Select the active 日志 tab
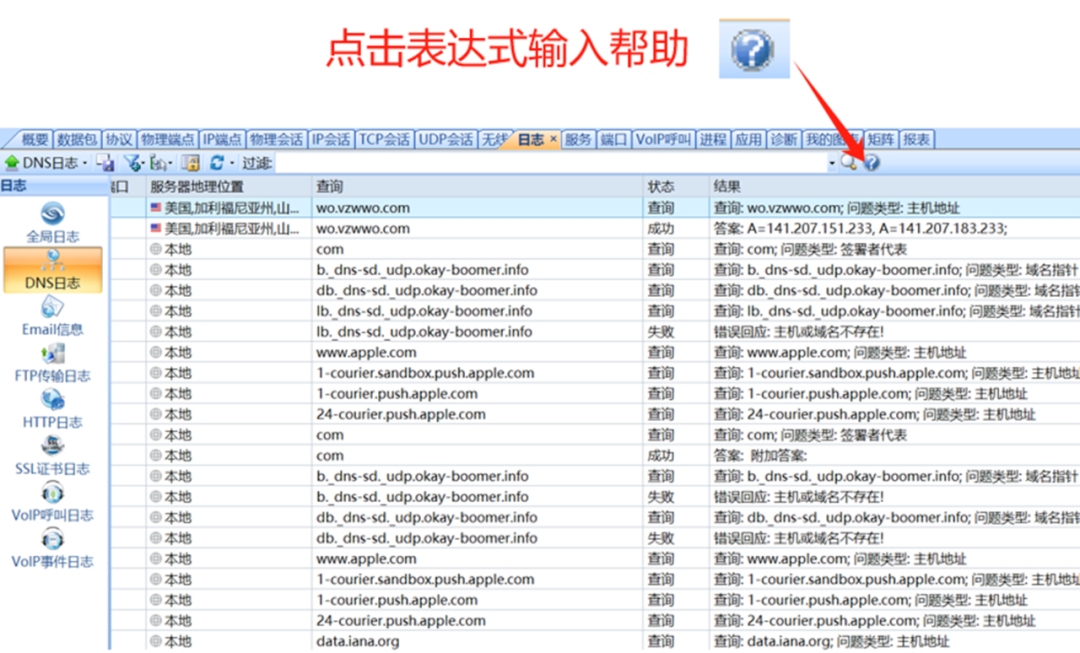1080x653 pixels. [x=530, y=139]
